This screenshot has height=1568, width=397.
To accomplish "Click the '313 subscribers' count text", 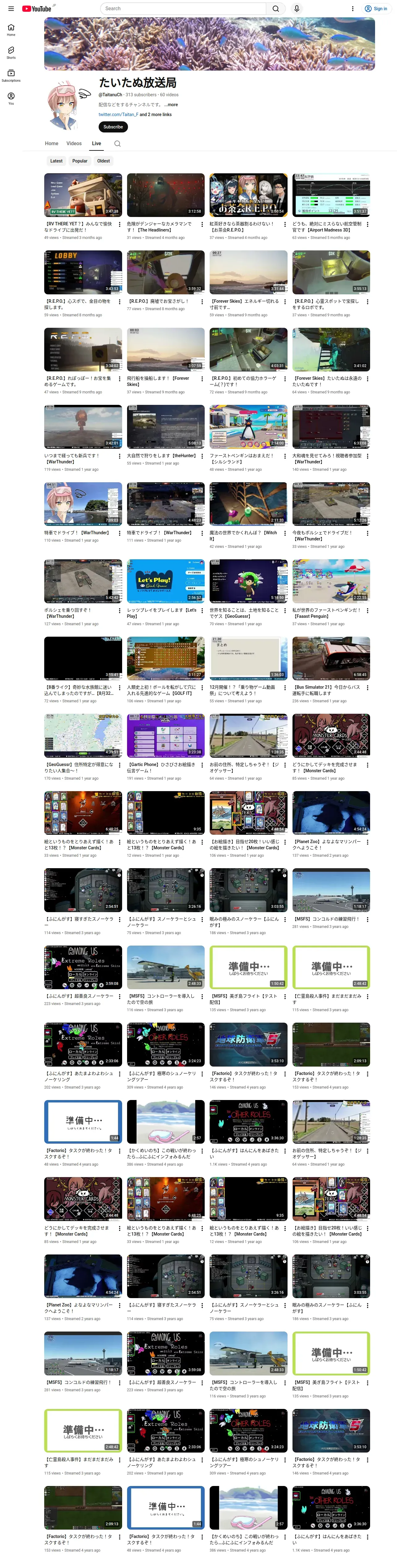I will 141,95.
